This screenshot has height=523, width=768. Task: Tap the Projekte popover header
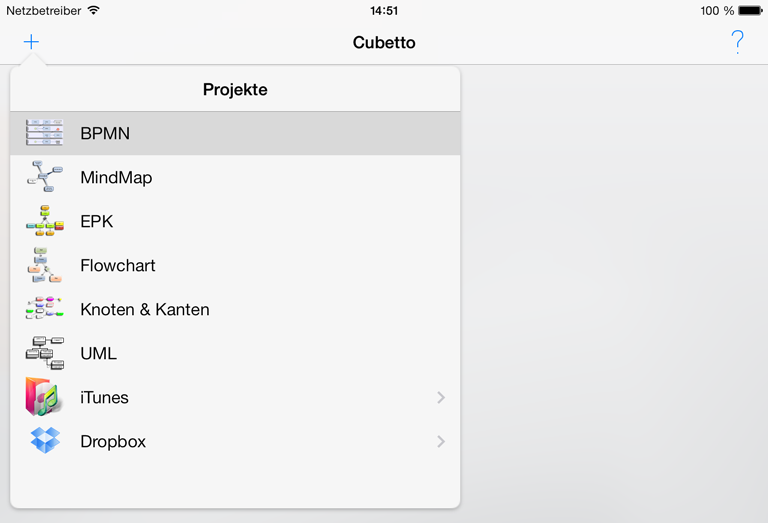pos(235,90)
